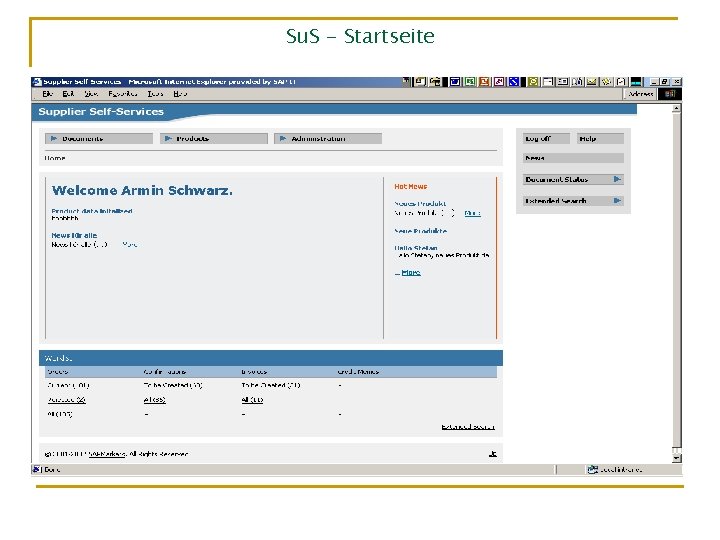Click the IE throbber logo at top right
Viewport: 720px width, 540px height.
670,94
